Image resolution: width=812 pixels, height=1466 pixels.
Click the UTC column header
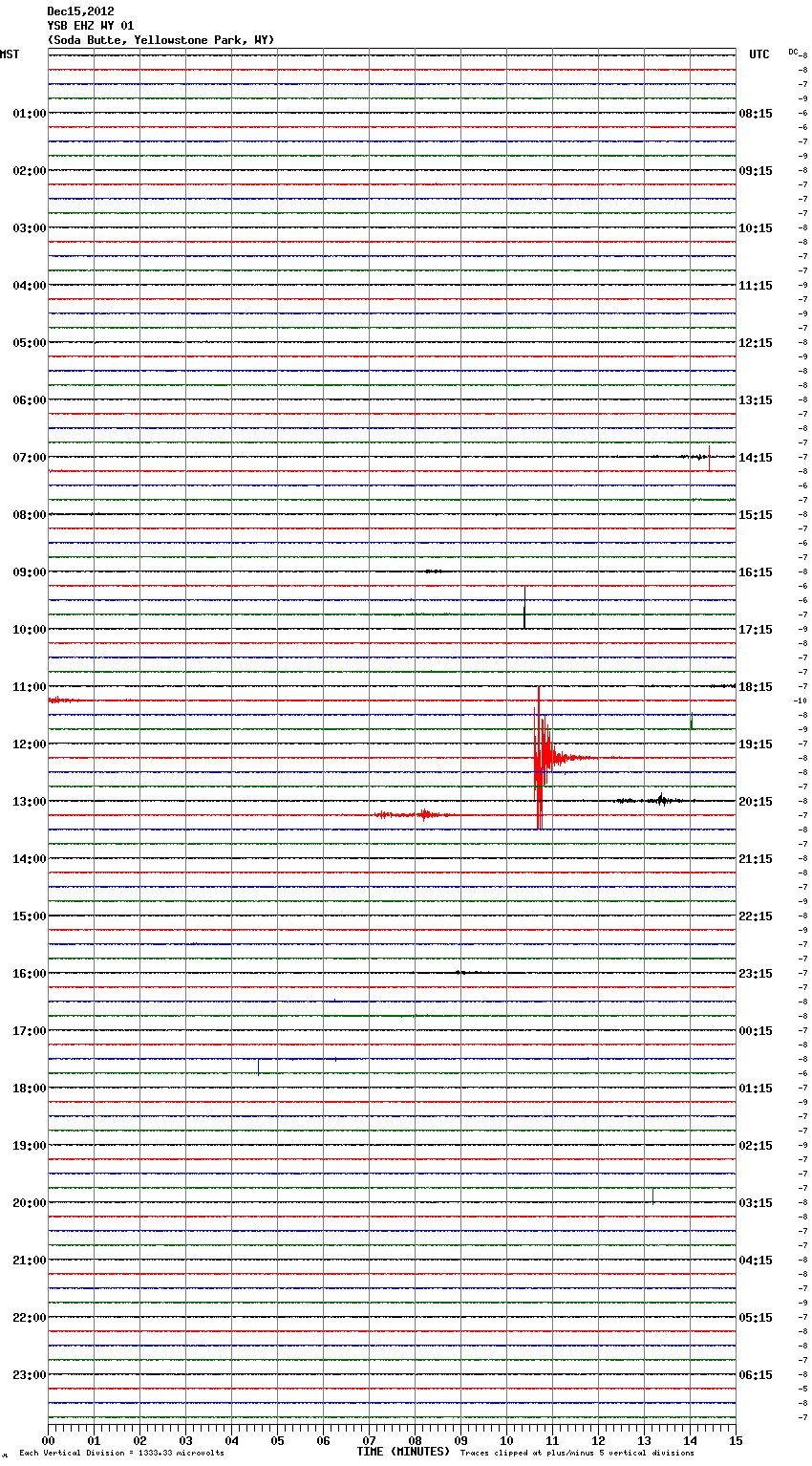pyautogui.click(x=759, y=54)
